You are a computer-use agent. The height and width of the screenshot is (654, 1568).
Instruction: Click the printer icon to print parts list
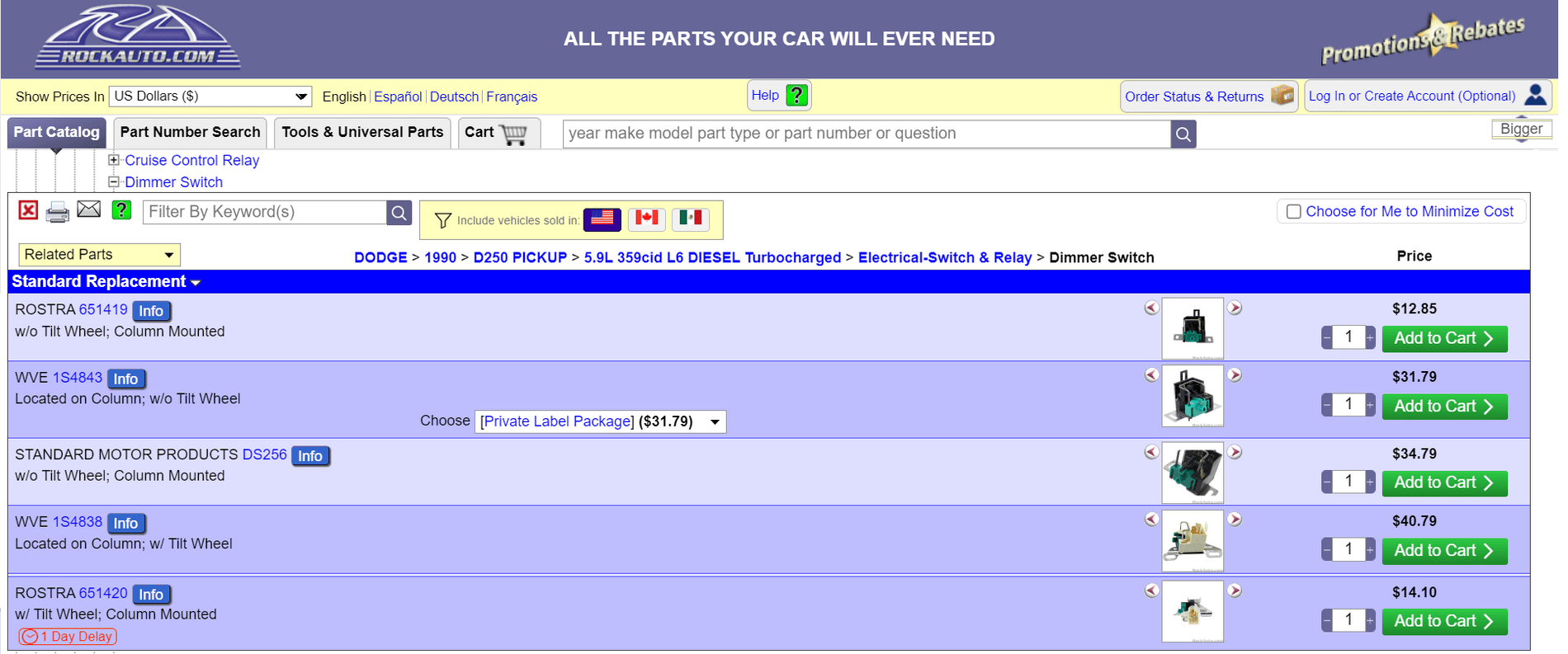[x=57, y=212]
